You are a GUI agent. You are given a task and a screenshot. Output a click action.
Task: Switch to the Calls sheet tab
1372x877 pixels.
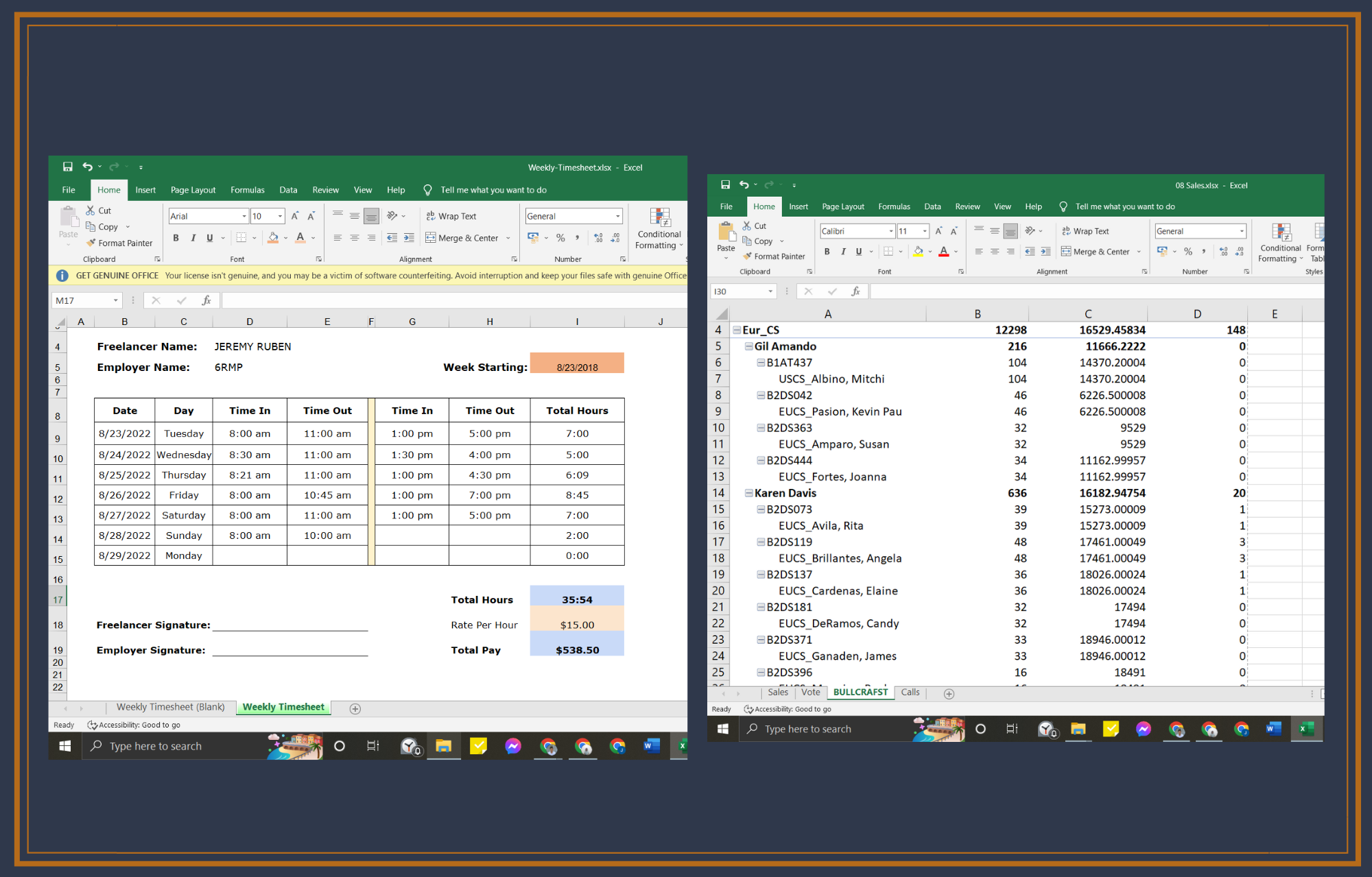[910, 693]
